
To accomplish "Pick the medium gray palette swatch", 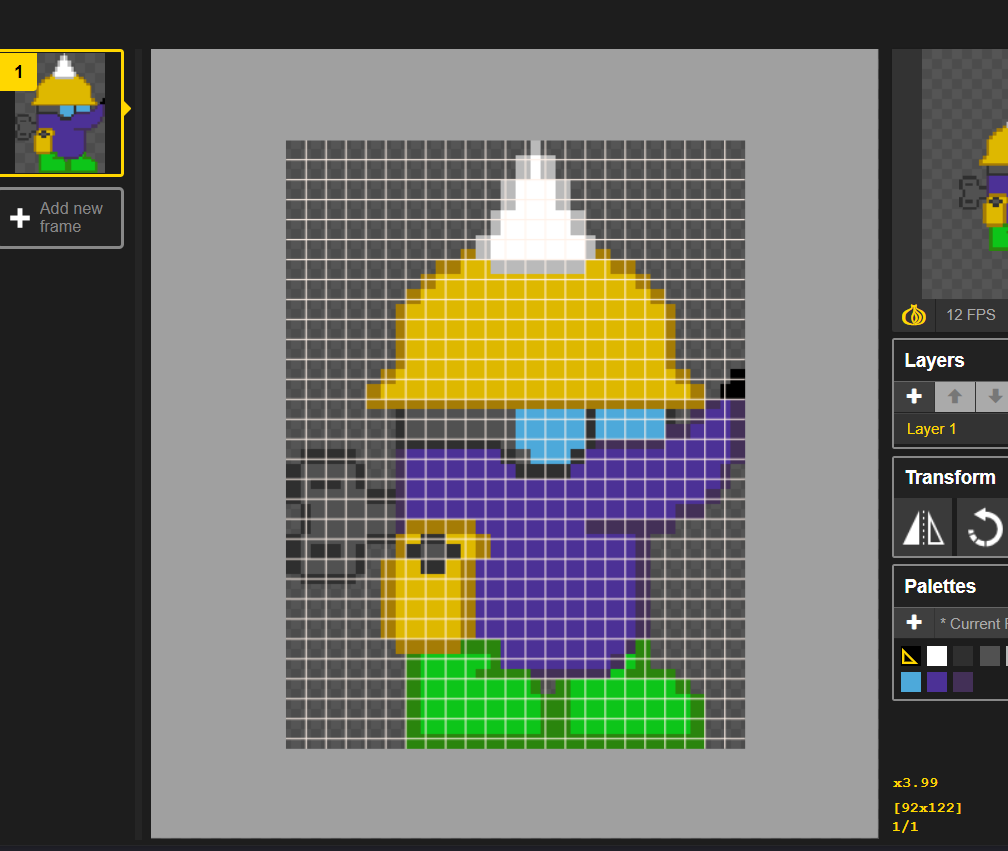I will pyautogui.click(x=989, y=656).
